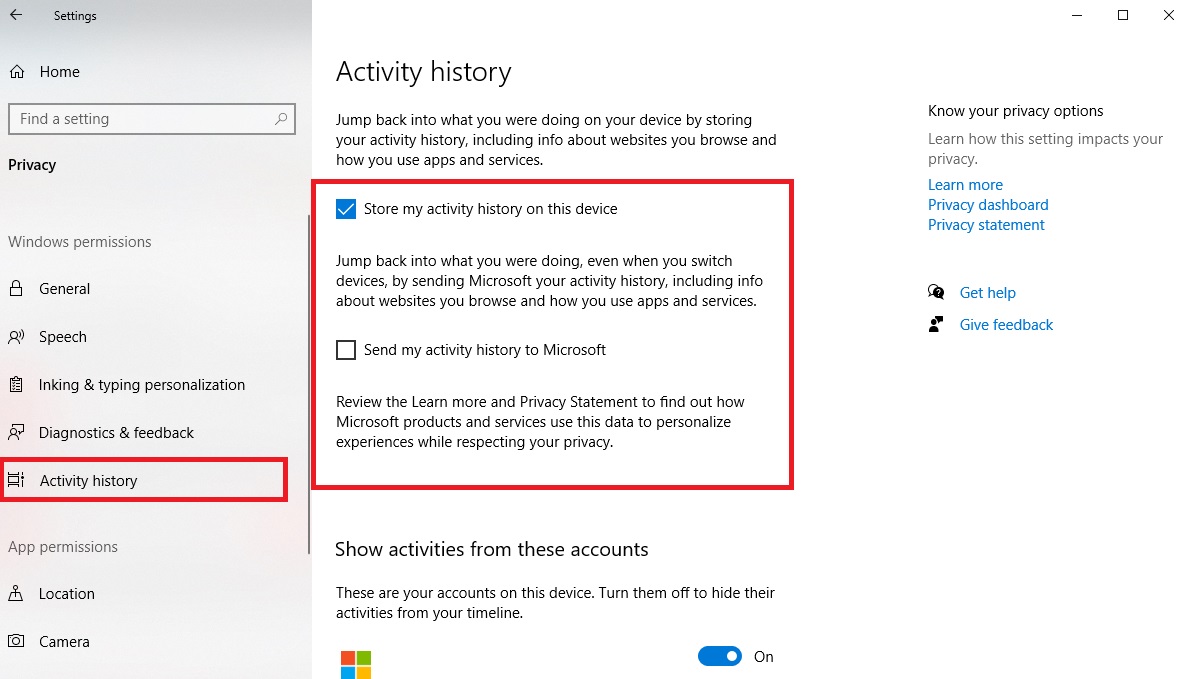The width and height of the screenshot is (1185, 679).
Task: Turn off the Microsoft account activities toggle
Action: click(720, 657)
